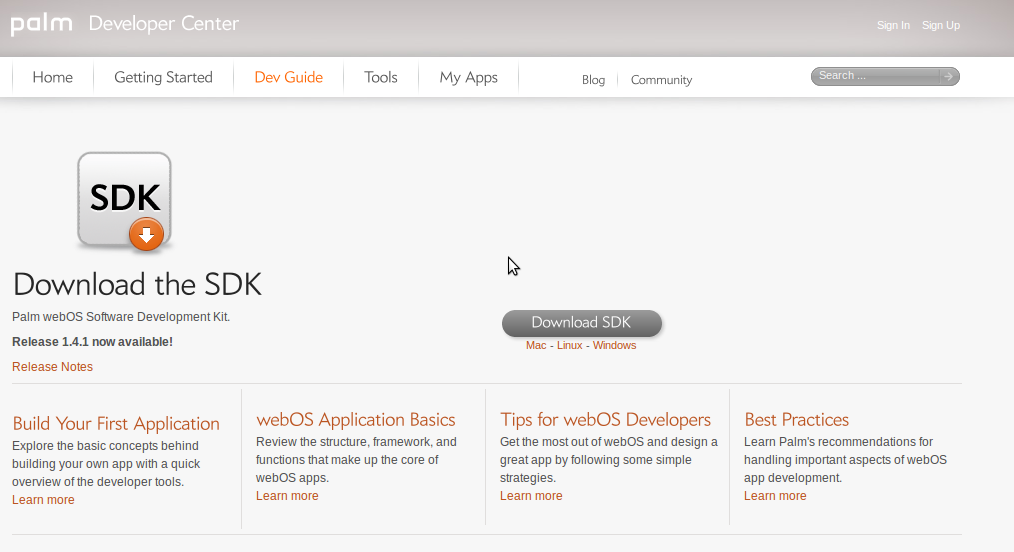This screenshot has height=552, width=1014.
Task: Open Tips for webOS Developers heading
Action: (x=605, y=419)
